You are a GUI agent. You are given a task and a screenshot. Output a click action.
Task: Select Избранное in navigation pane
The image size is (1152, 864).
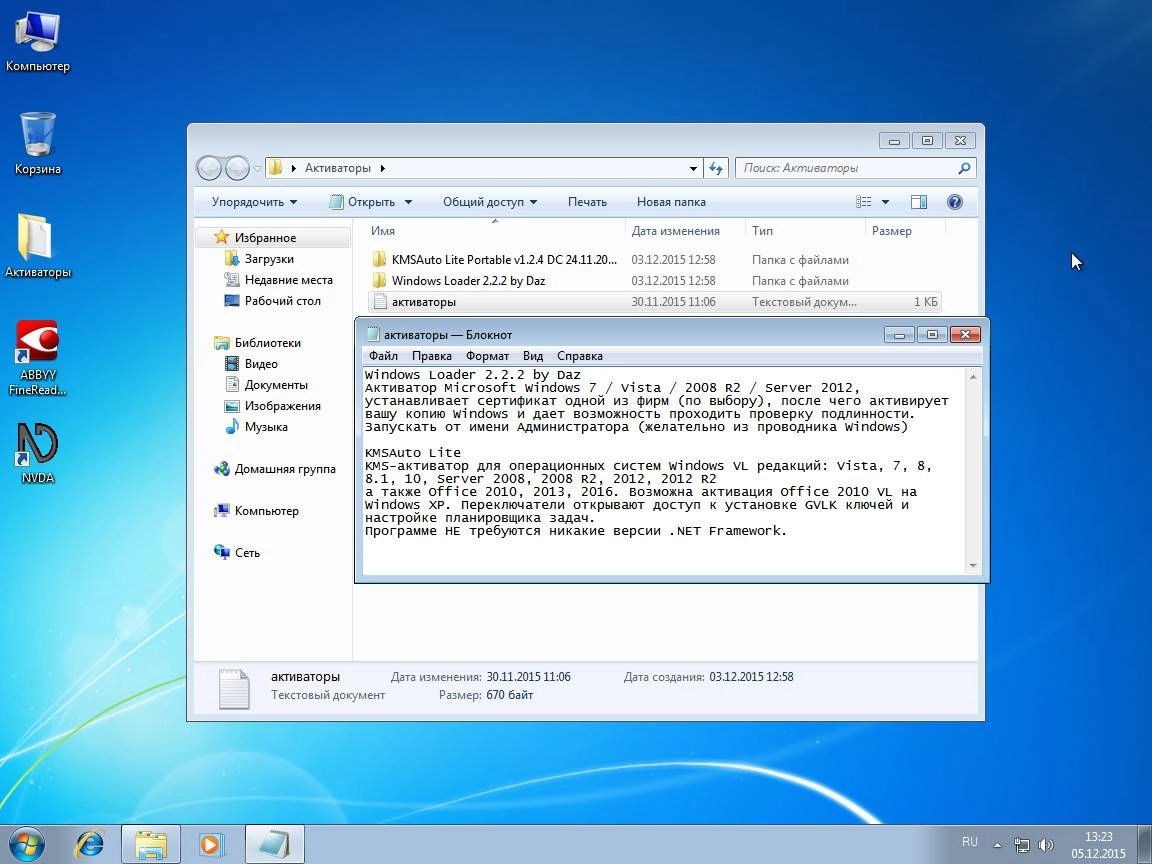(x=265, y=238)
